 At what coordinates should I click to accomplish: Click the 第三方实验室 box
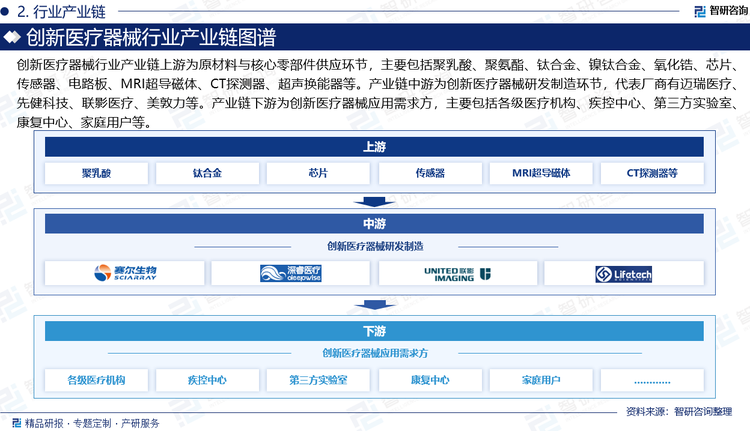point(318,380)
